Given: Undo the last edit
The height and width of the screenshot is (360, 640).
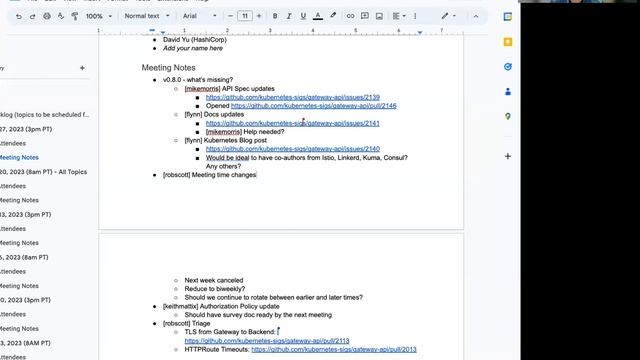Looking at the screenshot, I should point(19,16).
